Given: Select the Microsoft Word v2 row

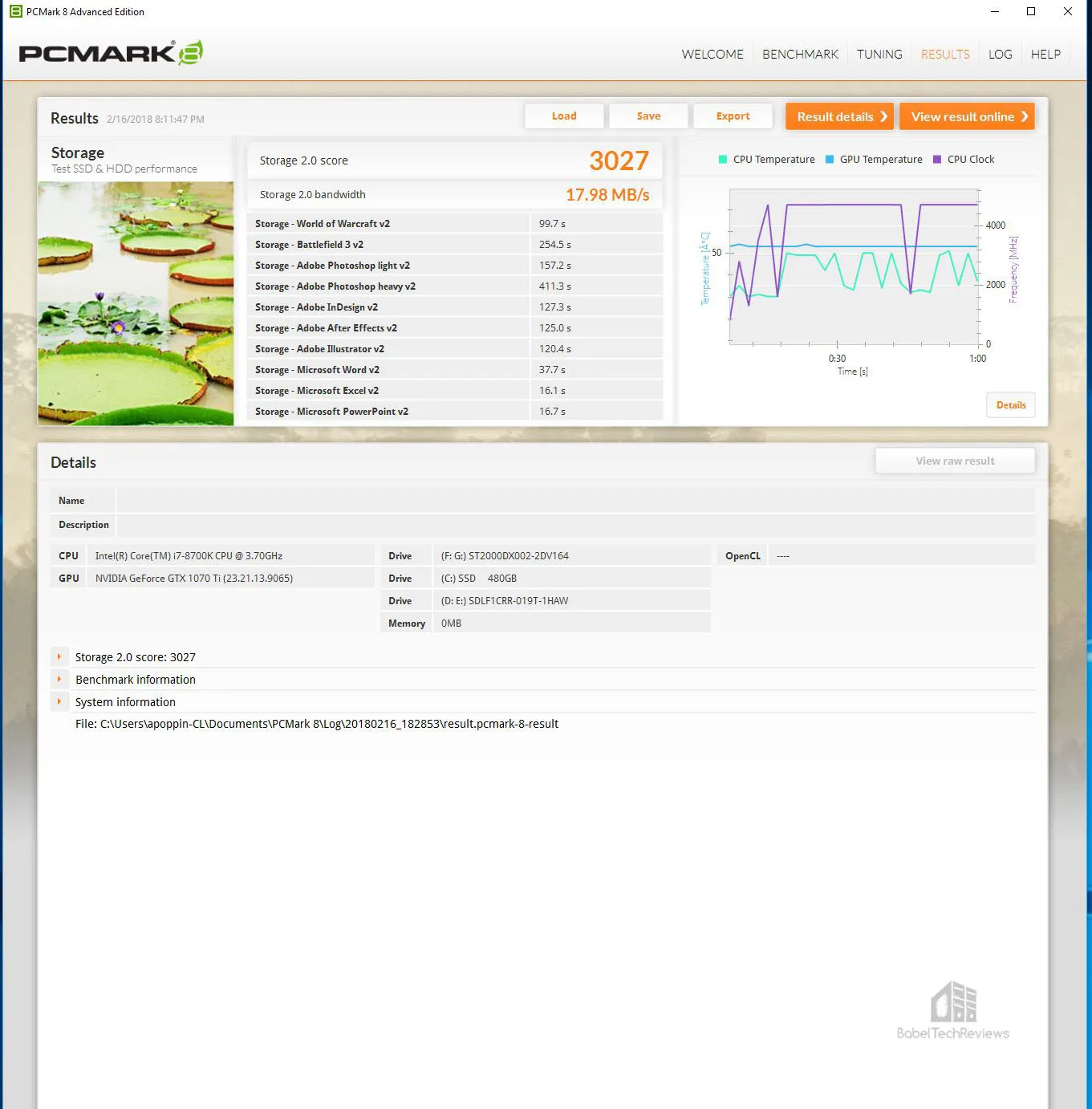Looking at the screenshot, I should point(455,370).
